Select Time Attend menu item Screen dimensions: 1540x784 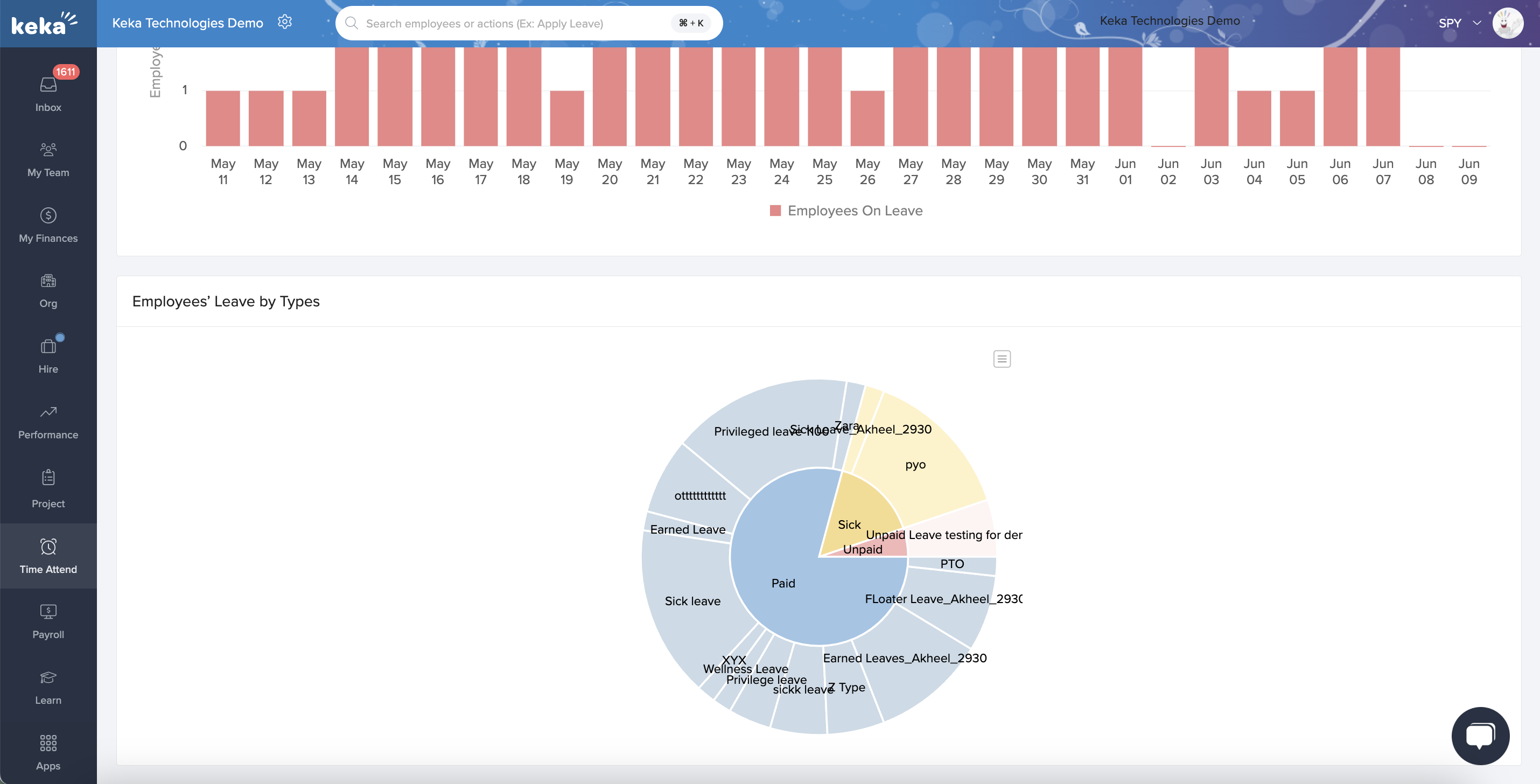coord(48,556)
